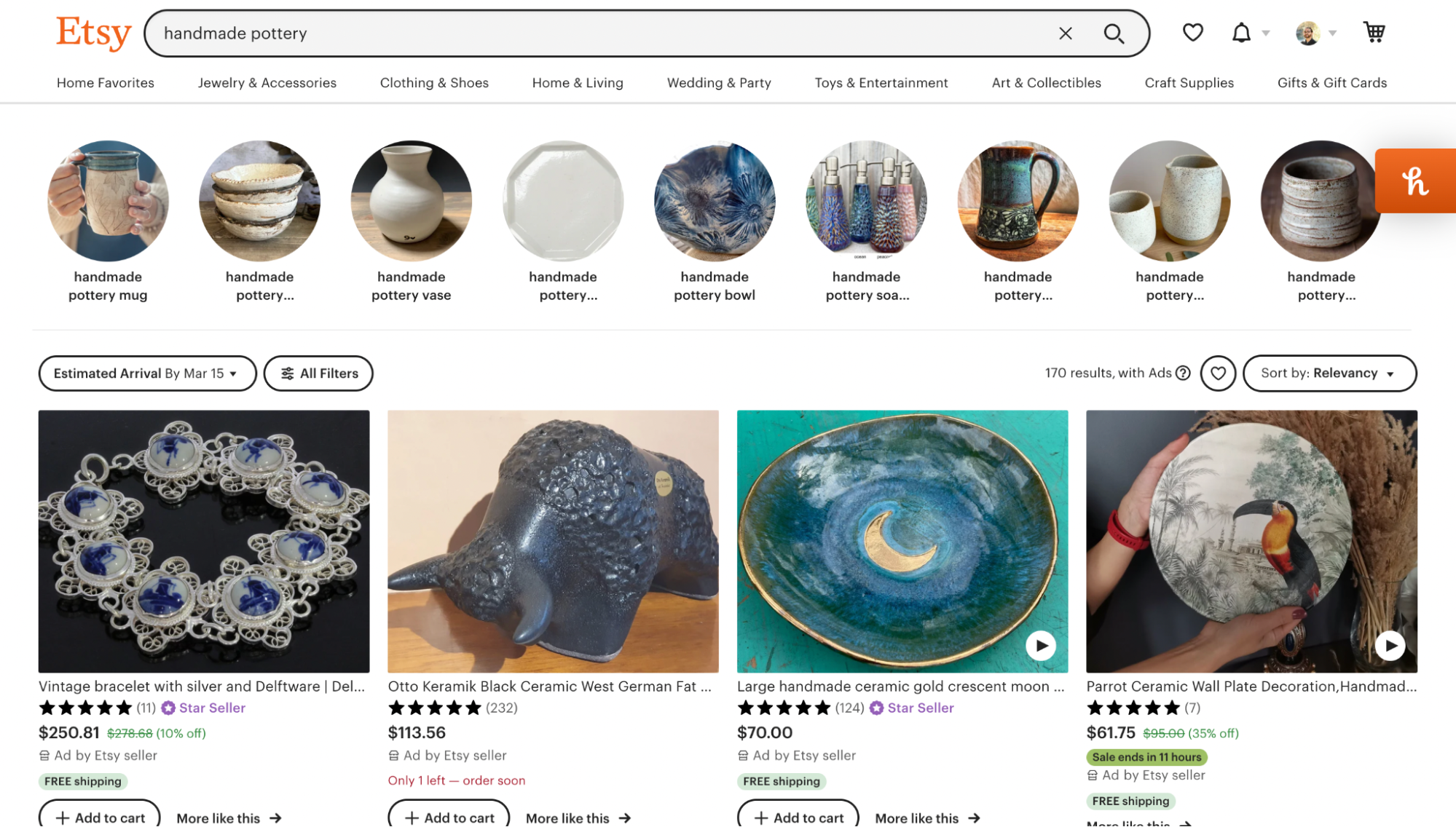Clear the search box text
Screen dimensions: 1456x827
click(1065, 33)
